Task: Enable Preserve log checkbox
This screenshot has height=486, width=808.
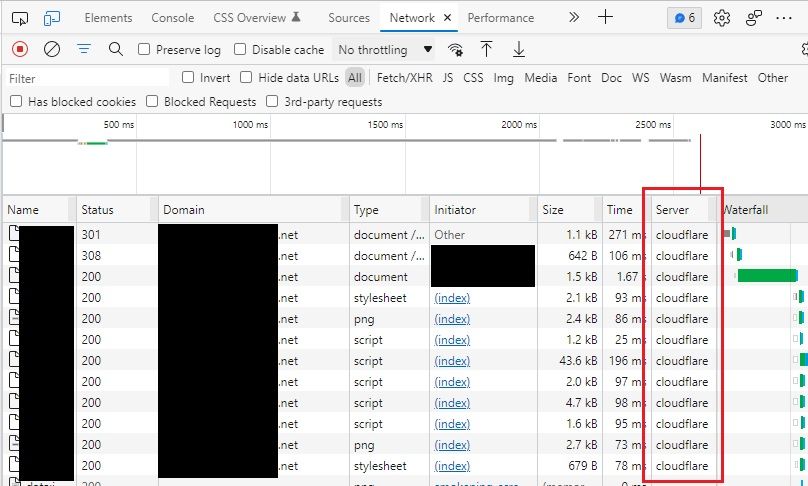Action: [x=144, y=49]
